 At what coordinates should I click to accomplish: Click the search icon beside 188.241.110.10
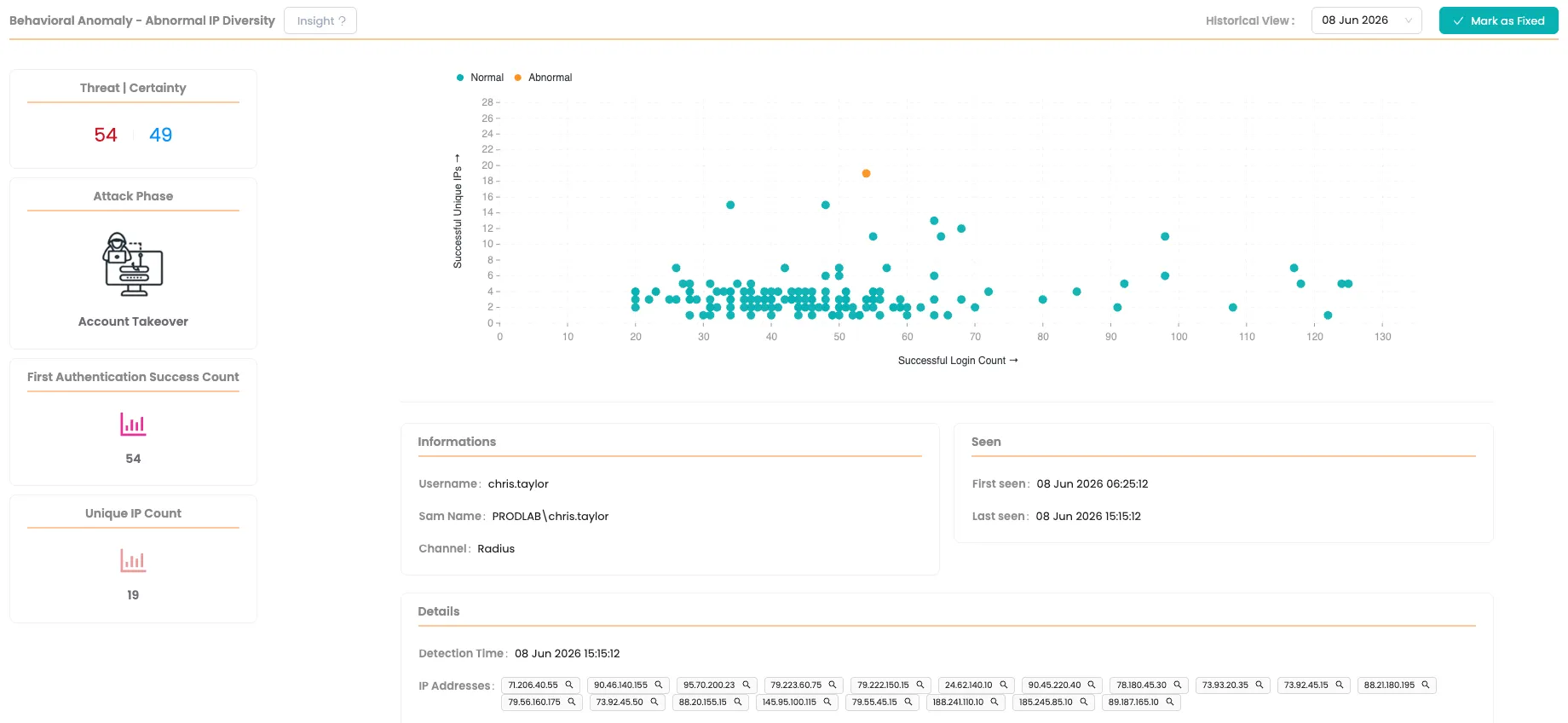point(994,702)
